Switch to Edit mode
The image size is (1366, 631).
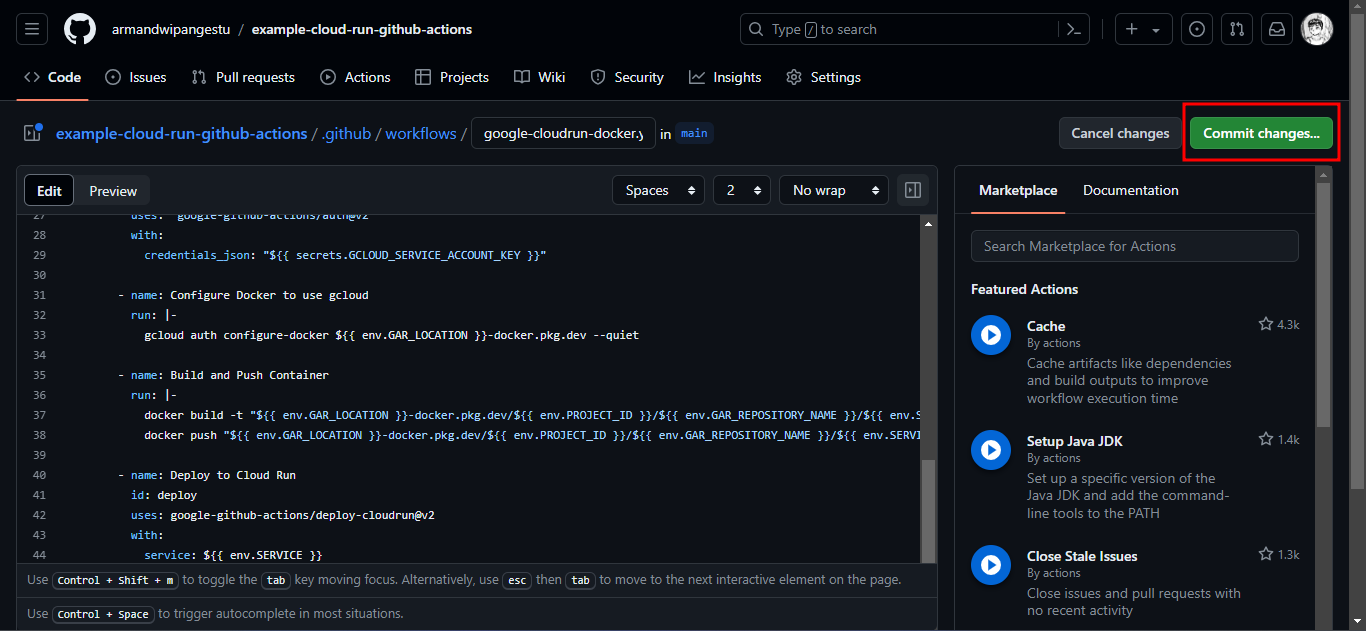49,191
